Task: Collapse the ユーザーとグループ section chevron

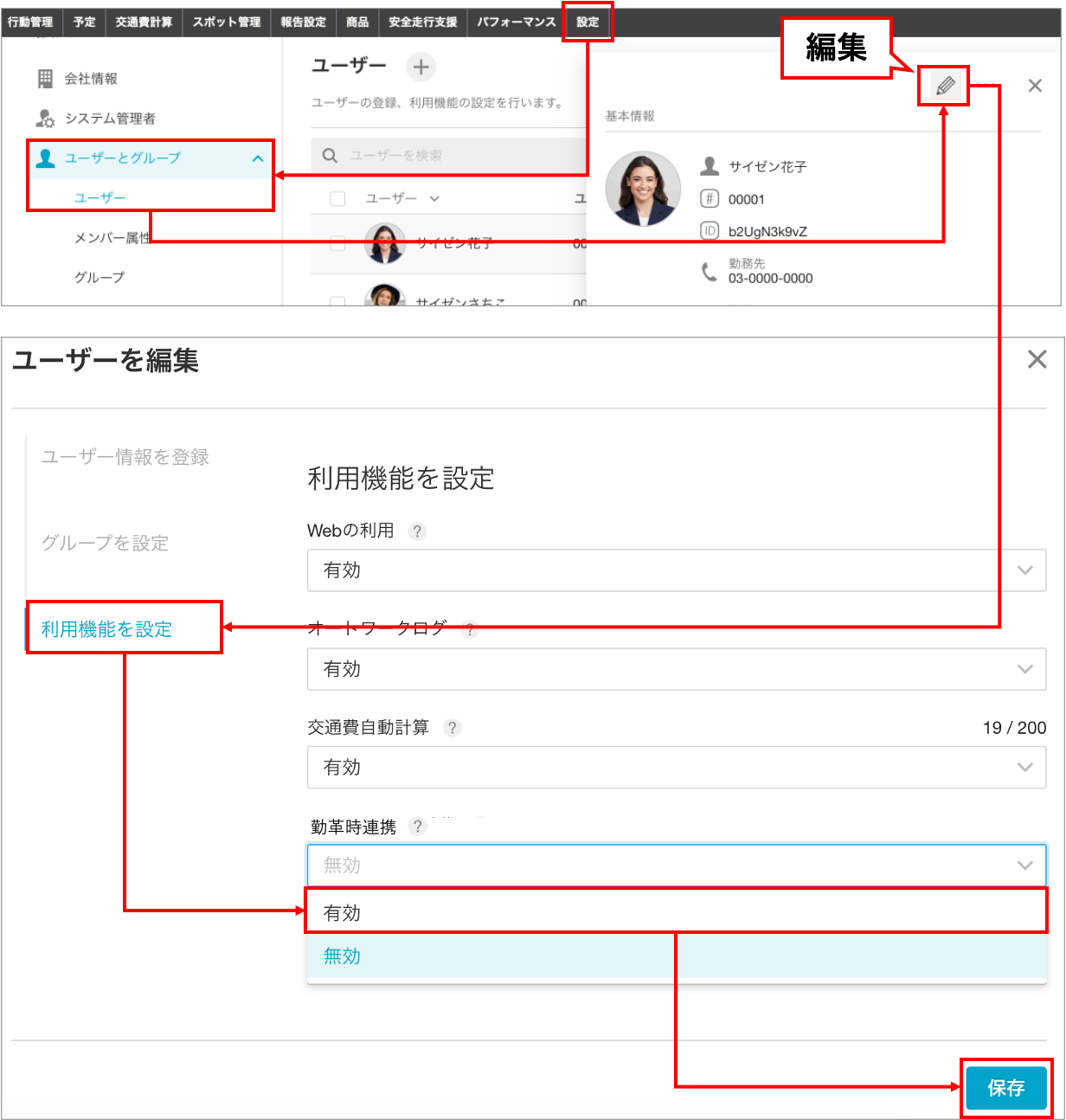Action: point(258,158)
